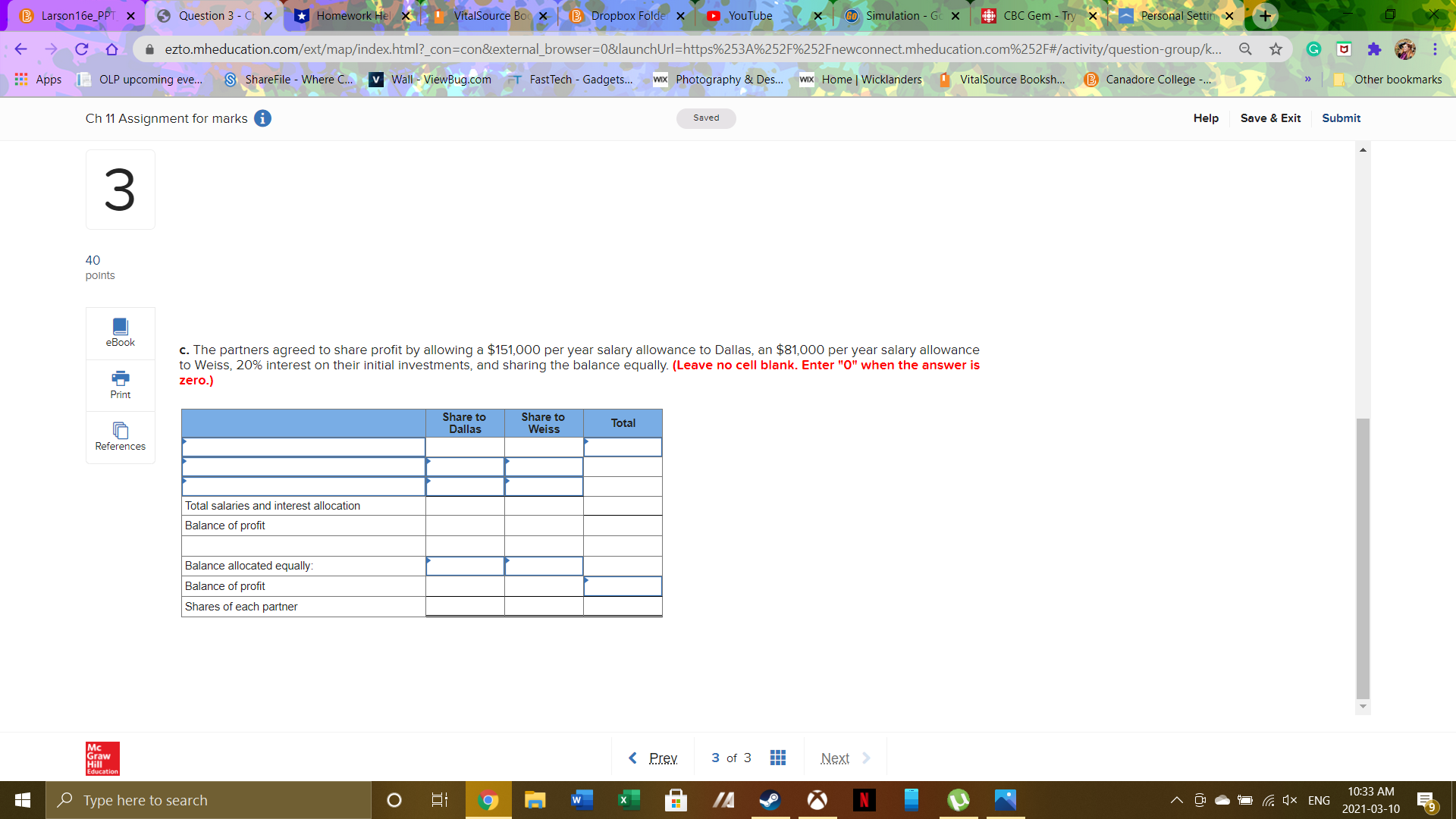Open the question navigation grid
The image size is (1456, 819).
[777, 757]
